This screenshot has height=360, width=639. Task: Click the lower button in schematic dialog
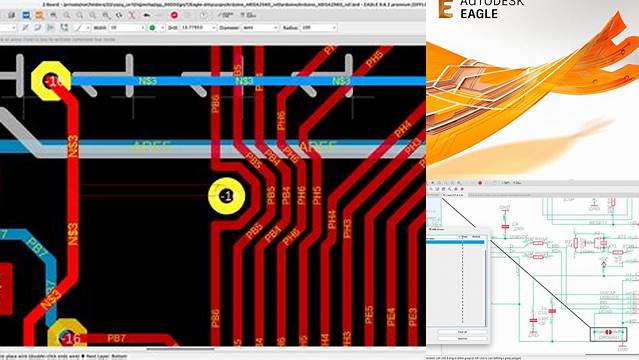click(x=462, y=338)
